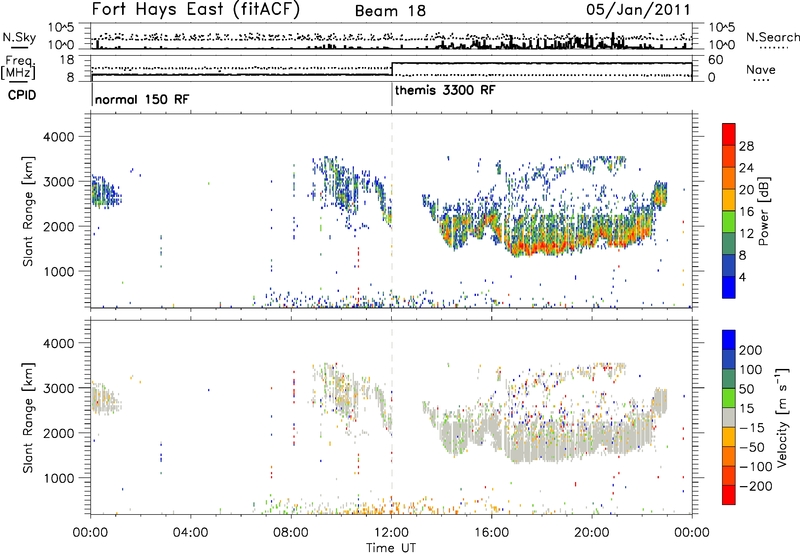Click the '16:00' time tick label
800x554 pixels.
(491, 533)
